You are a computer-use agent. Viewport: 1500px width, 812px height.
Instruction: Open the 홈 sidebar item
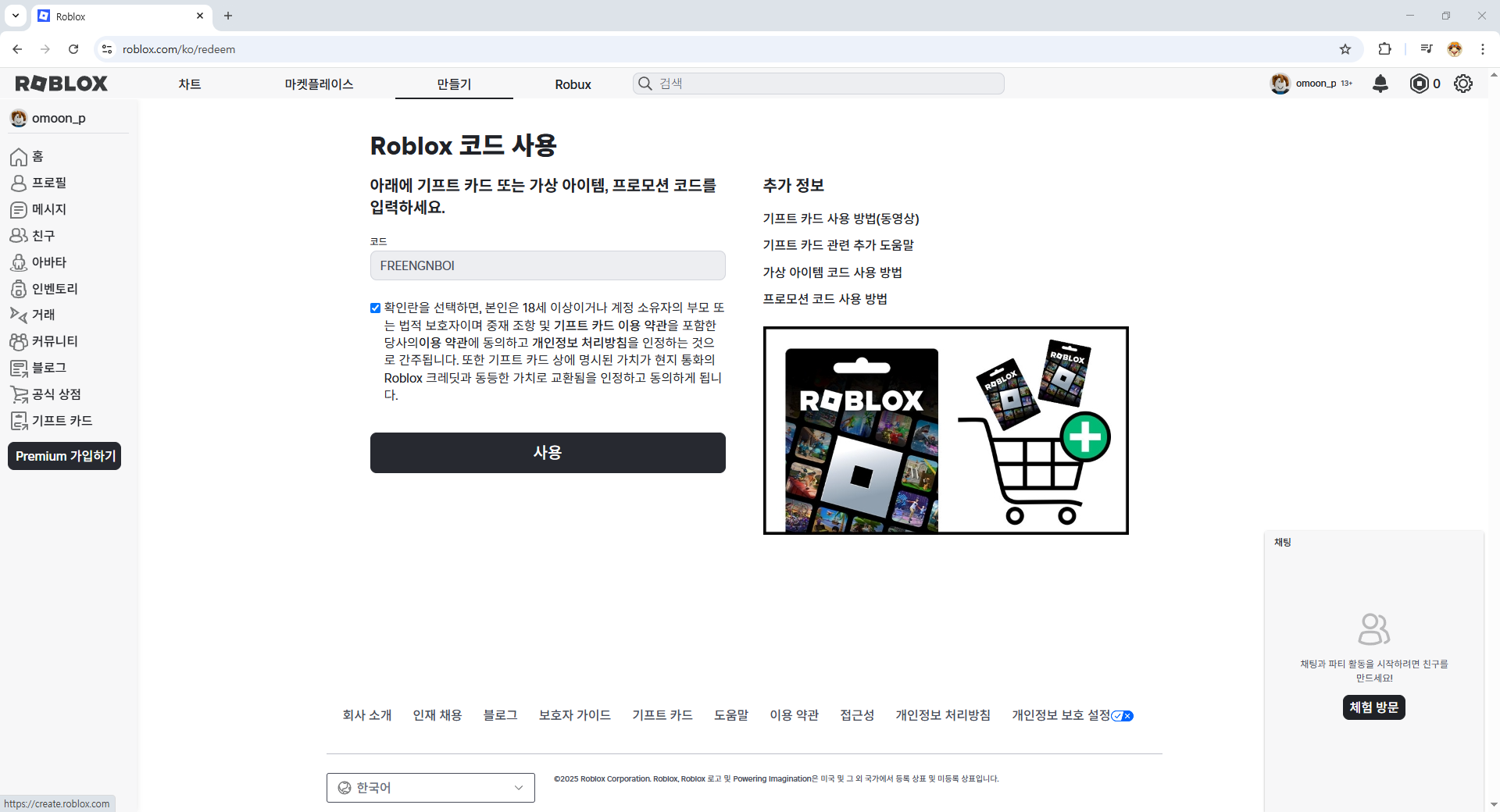[x=27, y=157]
